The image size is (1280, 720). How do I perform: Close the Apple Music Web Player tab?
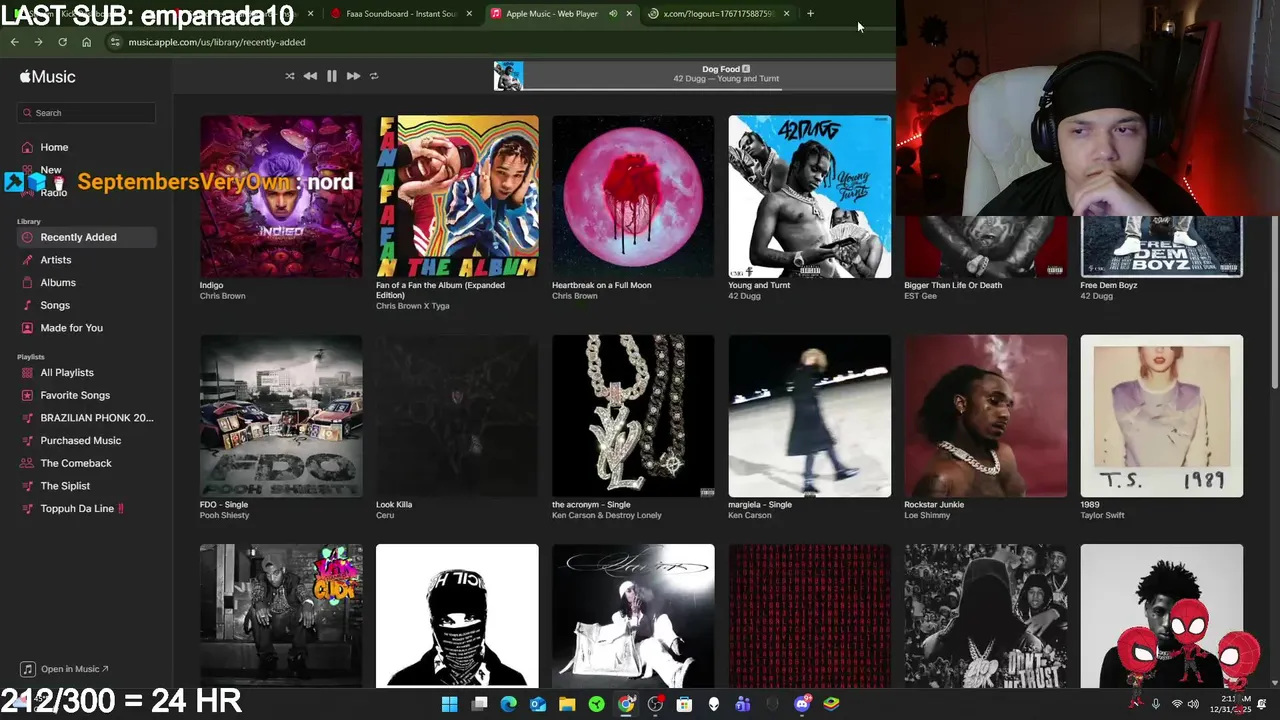tap(629, 14)
